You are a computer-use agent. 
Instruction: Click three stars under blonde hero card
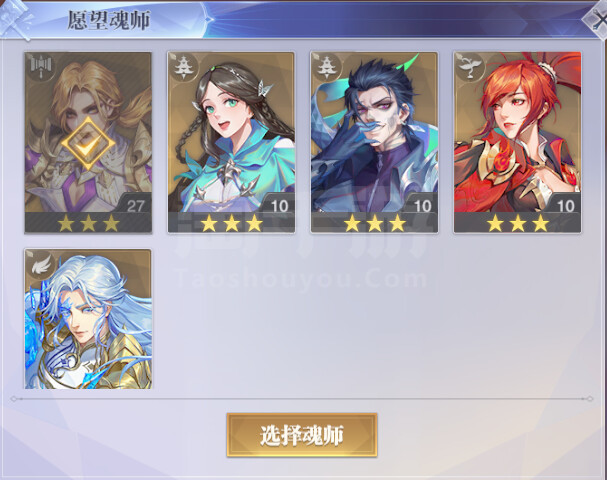(88, 223)
